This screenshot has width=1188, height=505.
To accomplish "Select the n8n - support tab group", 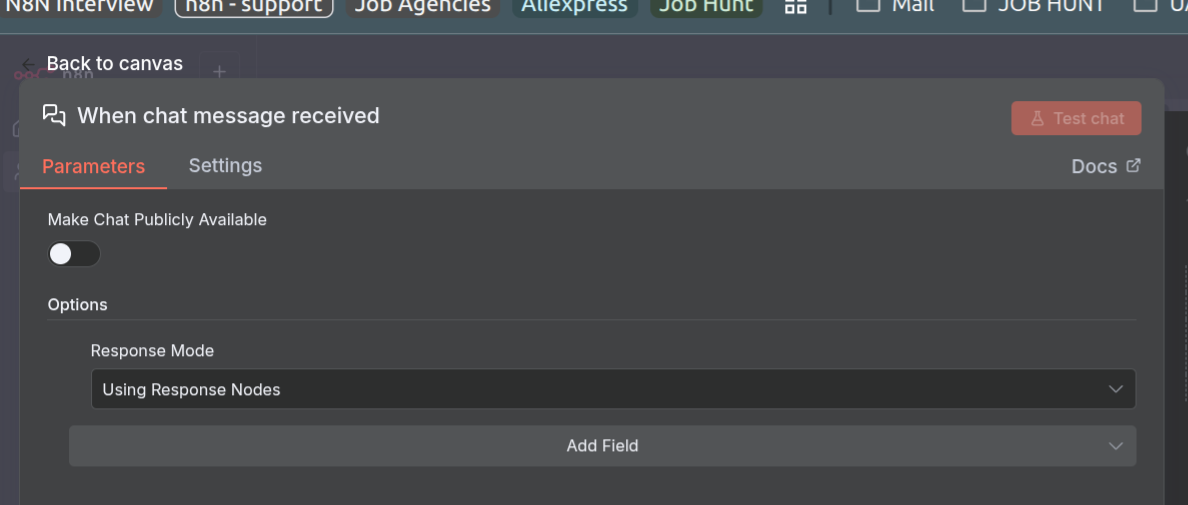I will (x=254, y=6).
